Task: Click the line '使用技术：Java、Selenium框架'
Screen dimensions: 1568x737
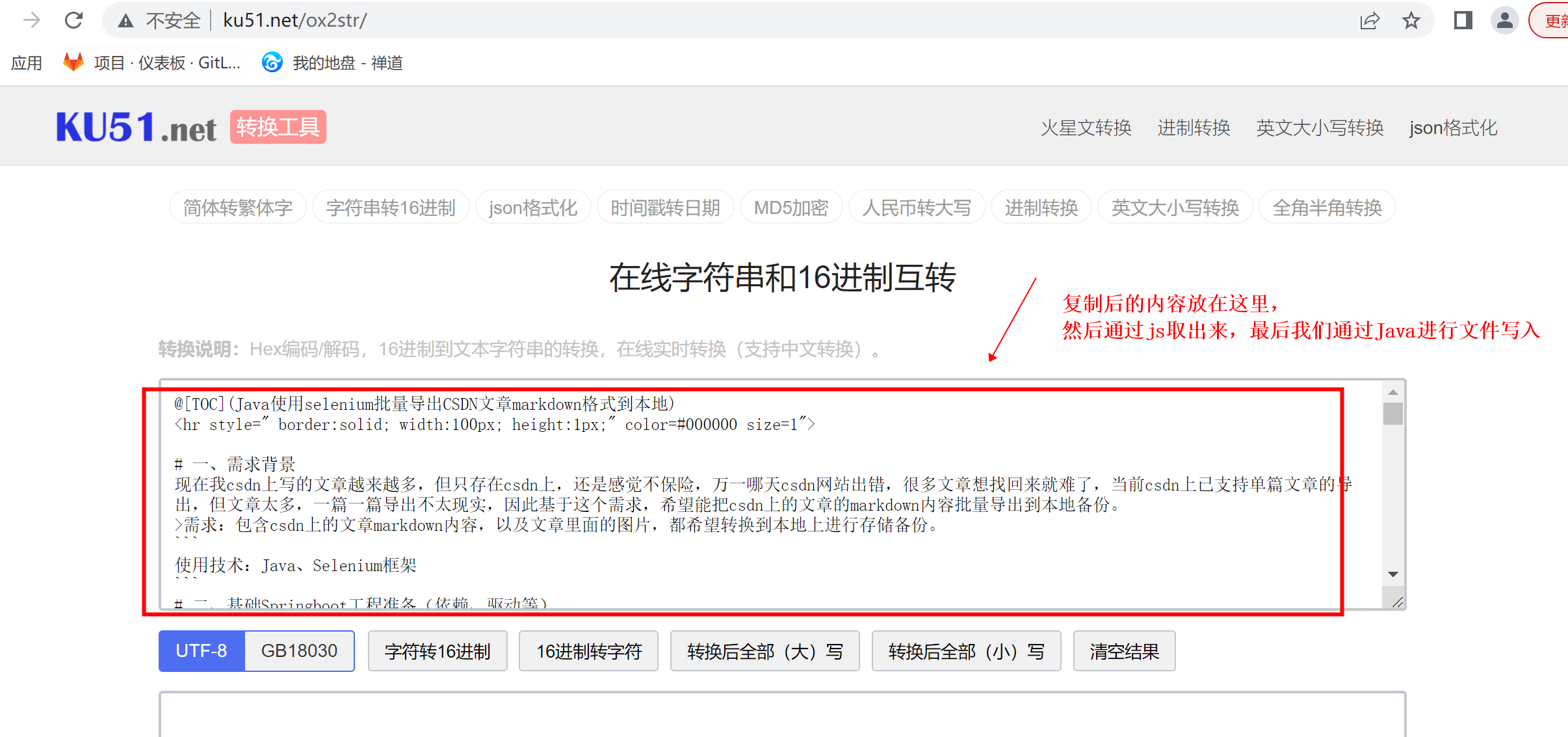Action: point(296,565)
